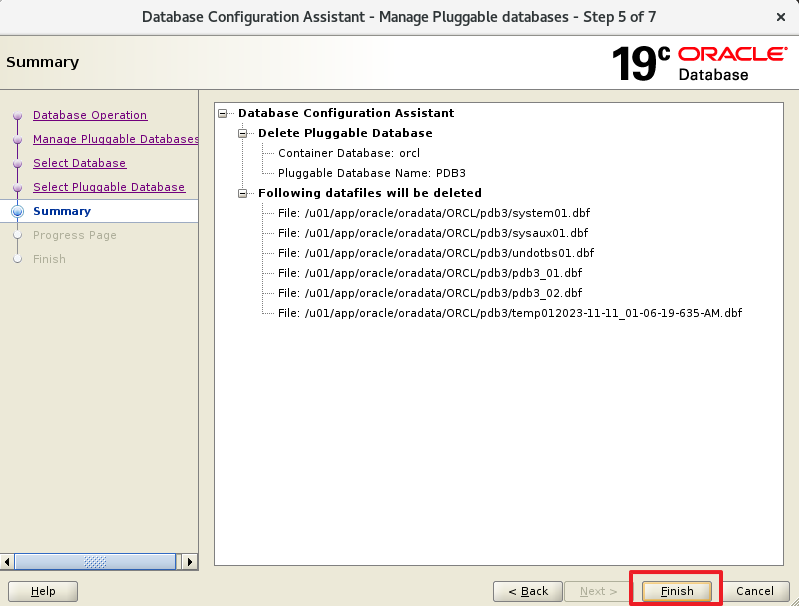The width and height of the screenshot is (799, 606).
Task: Close the Database Configuration Assistant window
Action: coord(781,17)
